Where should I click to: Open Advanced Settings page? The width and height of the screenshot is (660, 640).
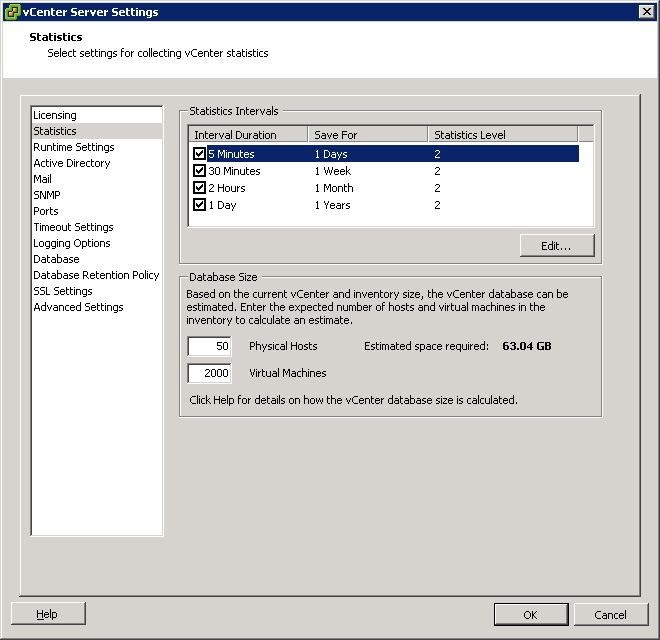97,307
